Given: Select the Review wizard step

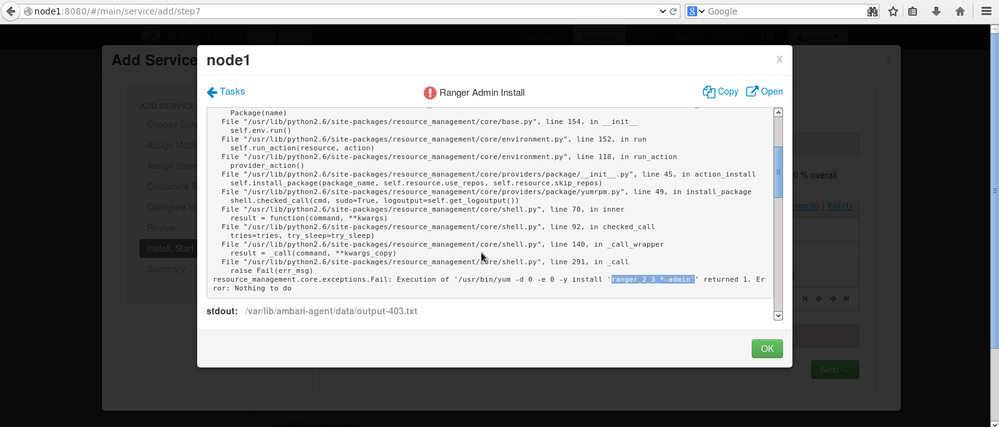Looking at the screenshot, I should pyautogui.click(x=162, y=228).
